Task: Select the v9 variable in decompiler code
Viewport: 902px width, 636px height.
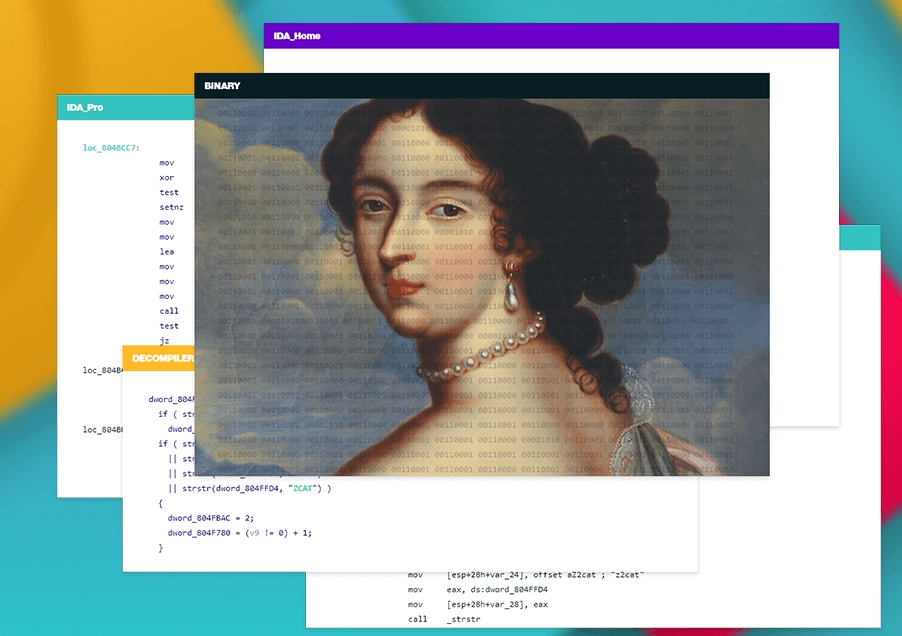Action: (x=254, y=533)
